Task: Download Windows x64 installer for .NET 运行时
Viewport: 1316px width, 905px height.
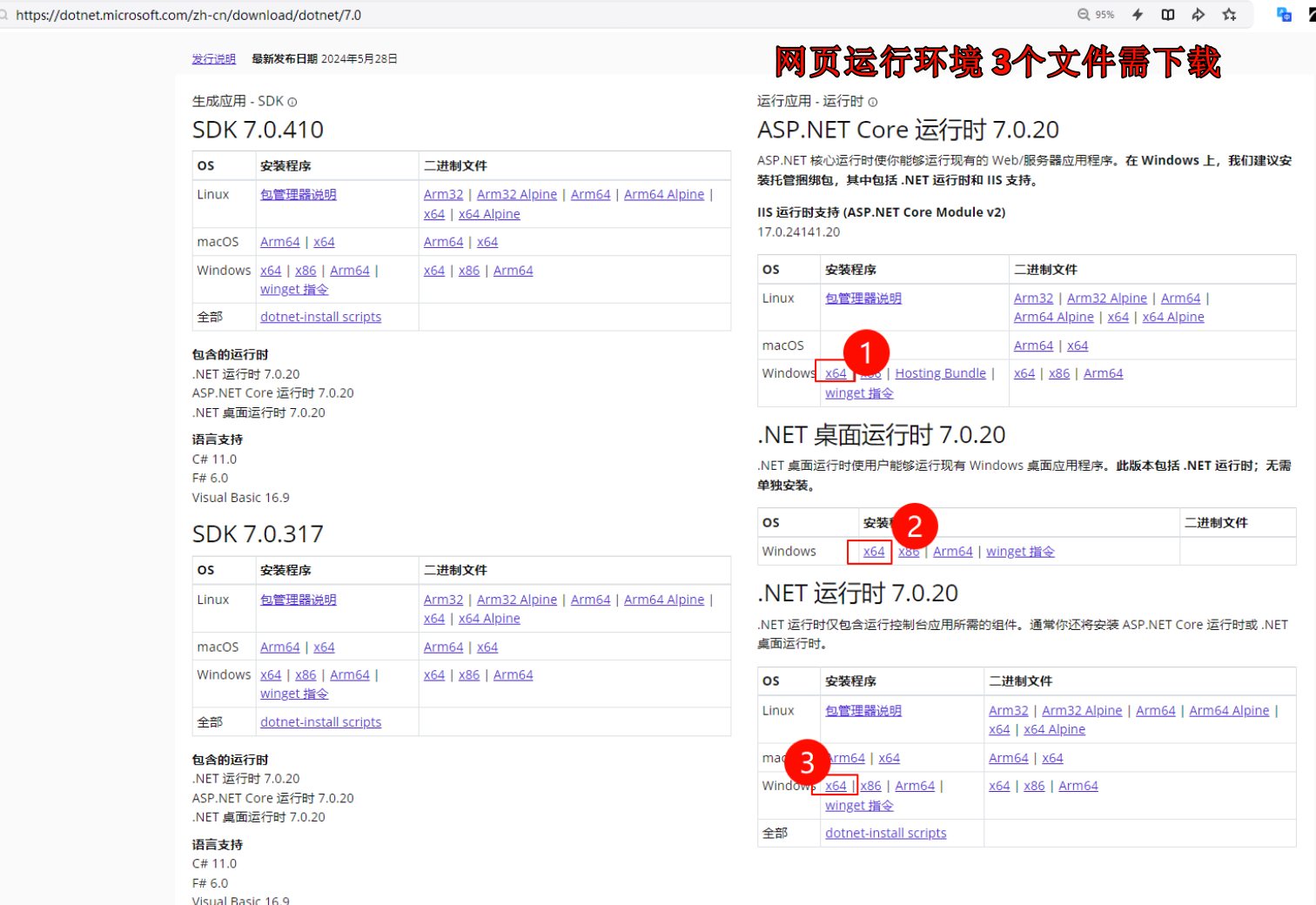Action: (836, 786)
